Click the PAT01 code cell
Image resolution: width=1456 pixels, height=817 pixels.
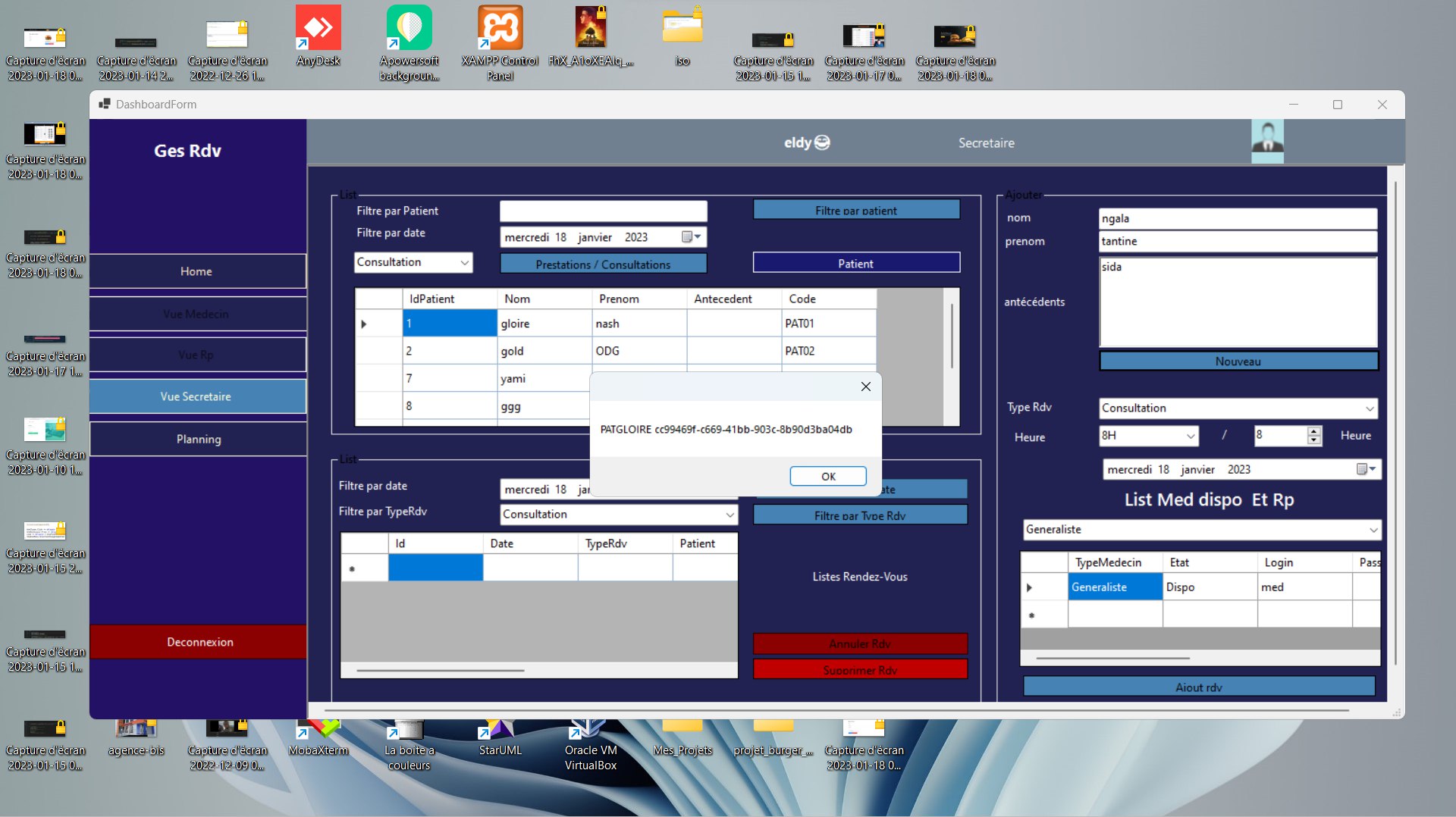tap(829, 324)
